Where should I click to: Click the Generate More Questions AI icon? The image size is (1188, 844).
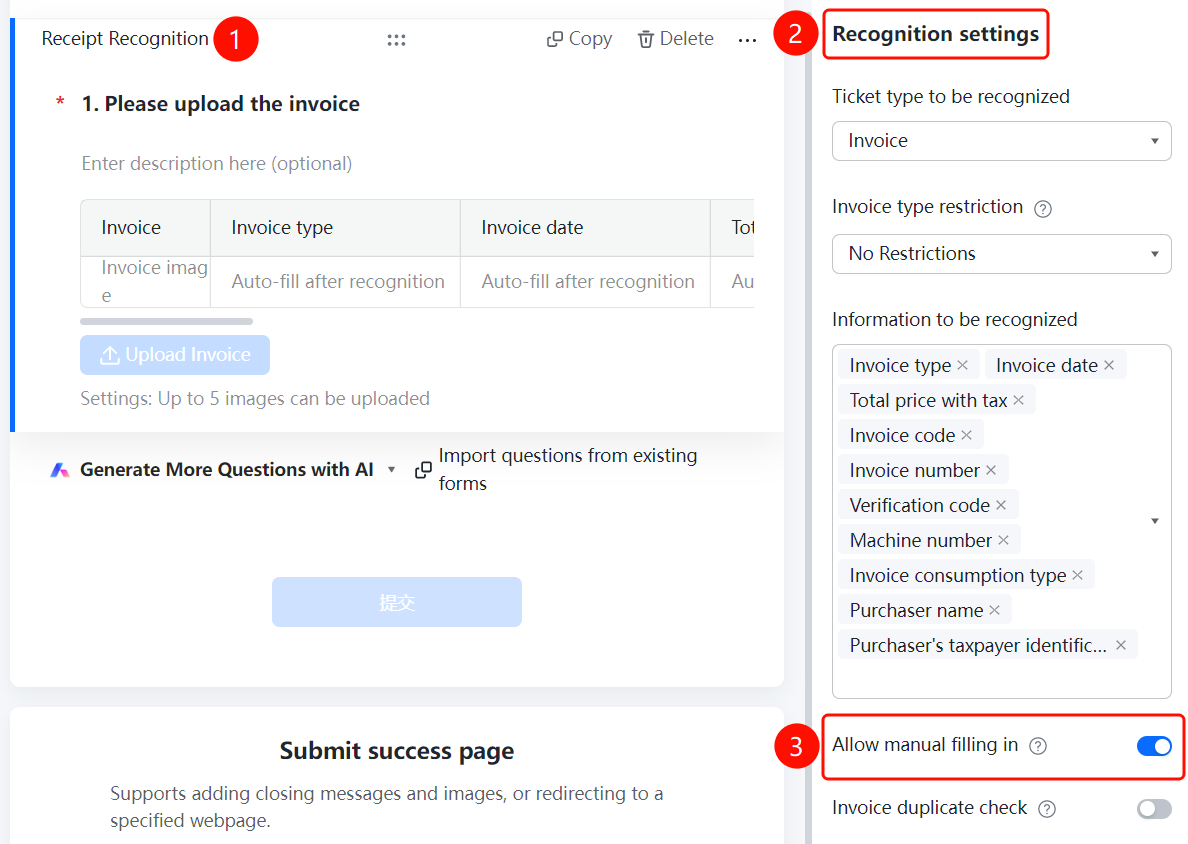(60, 470)
